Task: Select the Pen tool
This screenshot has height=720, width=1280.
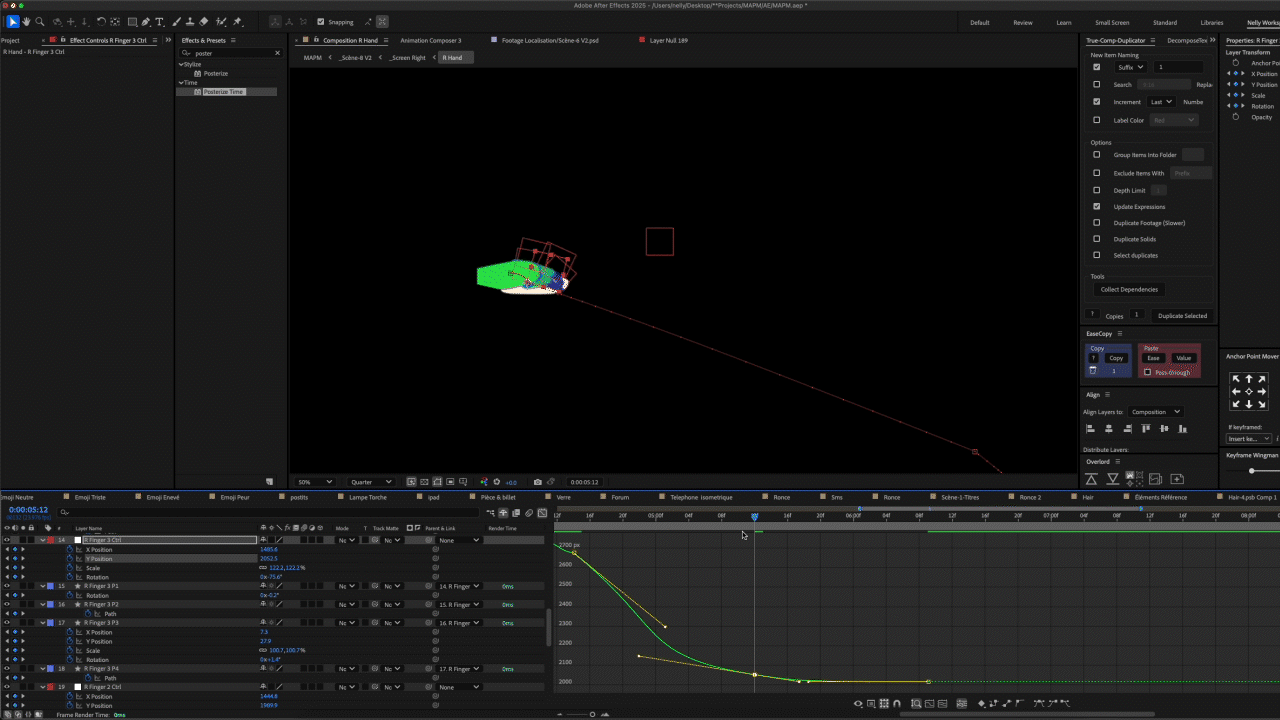Action: point(146,21)
